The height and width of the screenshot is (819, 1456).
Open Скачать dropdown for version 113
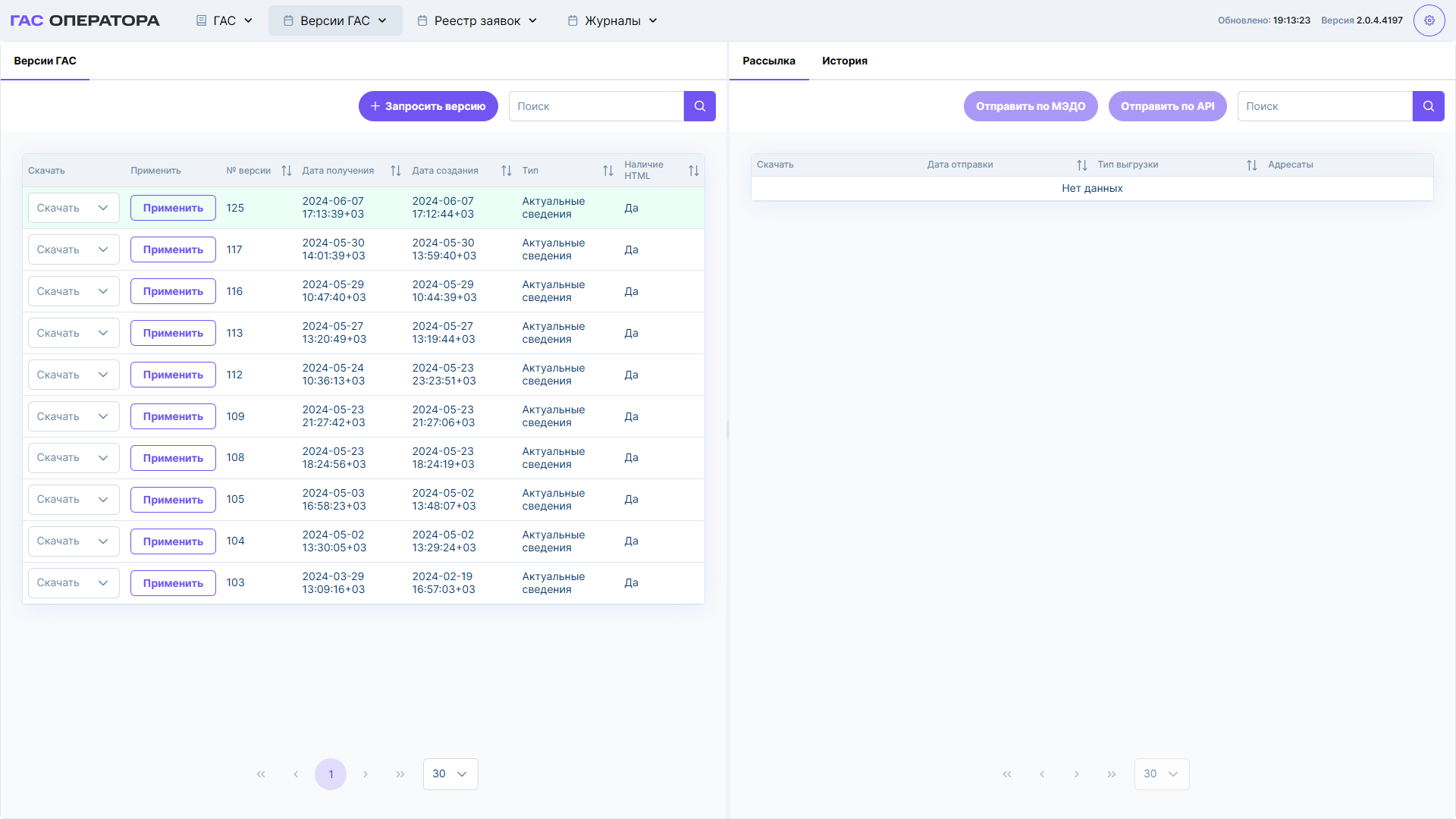point(74,333)
